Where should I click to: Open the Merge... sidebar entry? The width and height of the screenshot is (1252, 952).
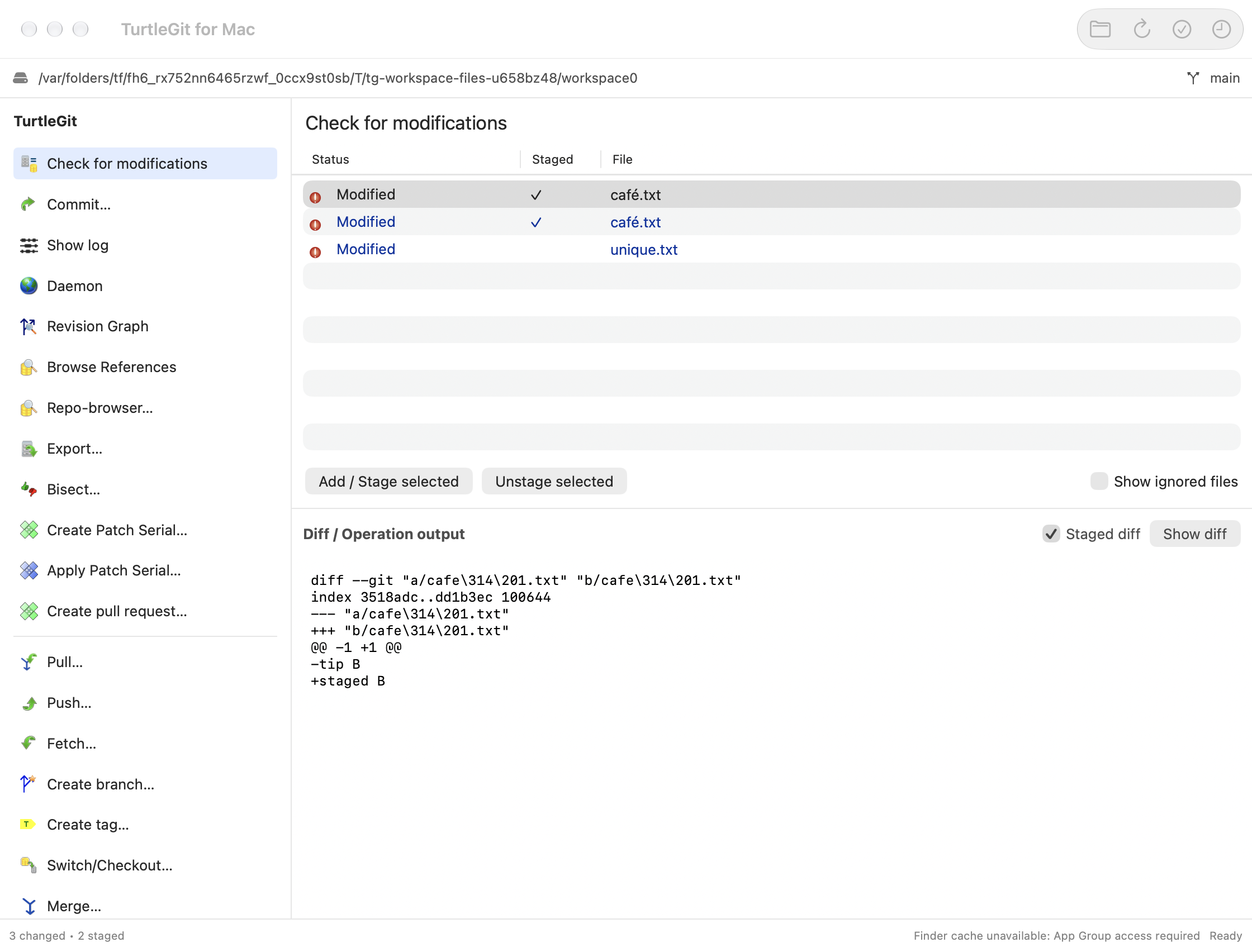click(145, 906)
